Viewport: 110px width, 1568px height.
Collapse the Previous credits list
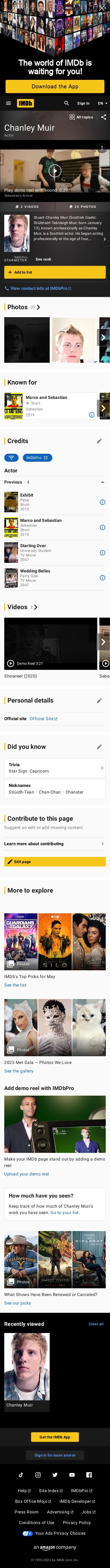point(102,482)
